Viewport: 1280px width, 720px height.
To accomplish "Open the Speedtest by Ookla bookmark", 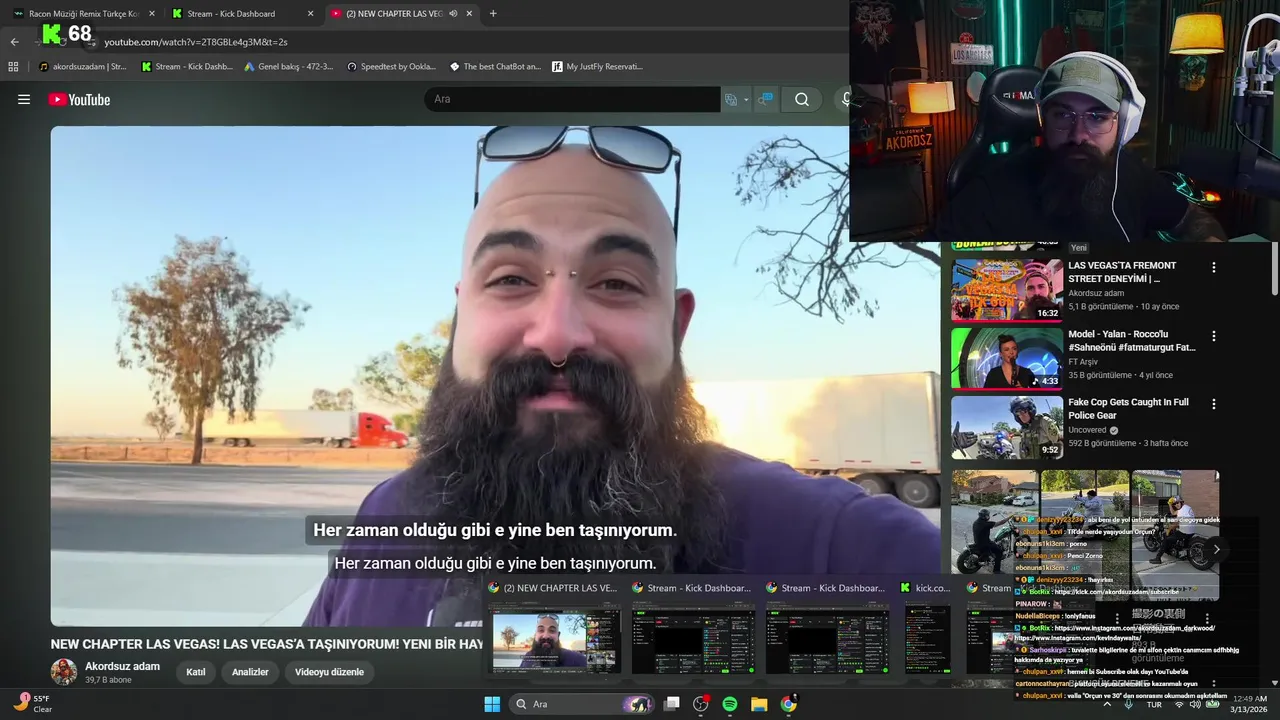I will point(392,67).
